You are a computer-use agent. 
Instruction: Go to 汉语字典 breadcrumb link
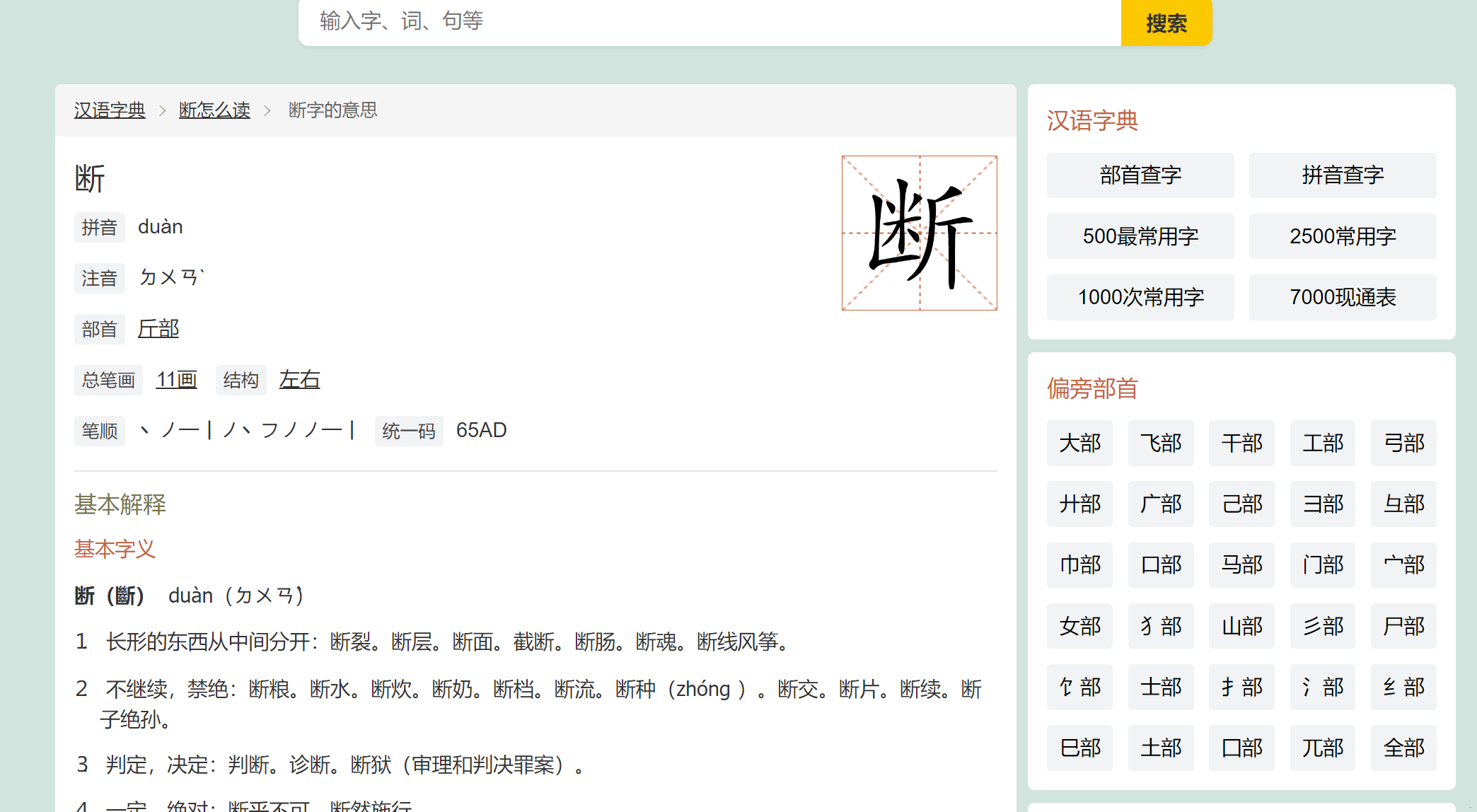109,110
